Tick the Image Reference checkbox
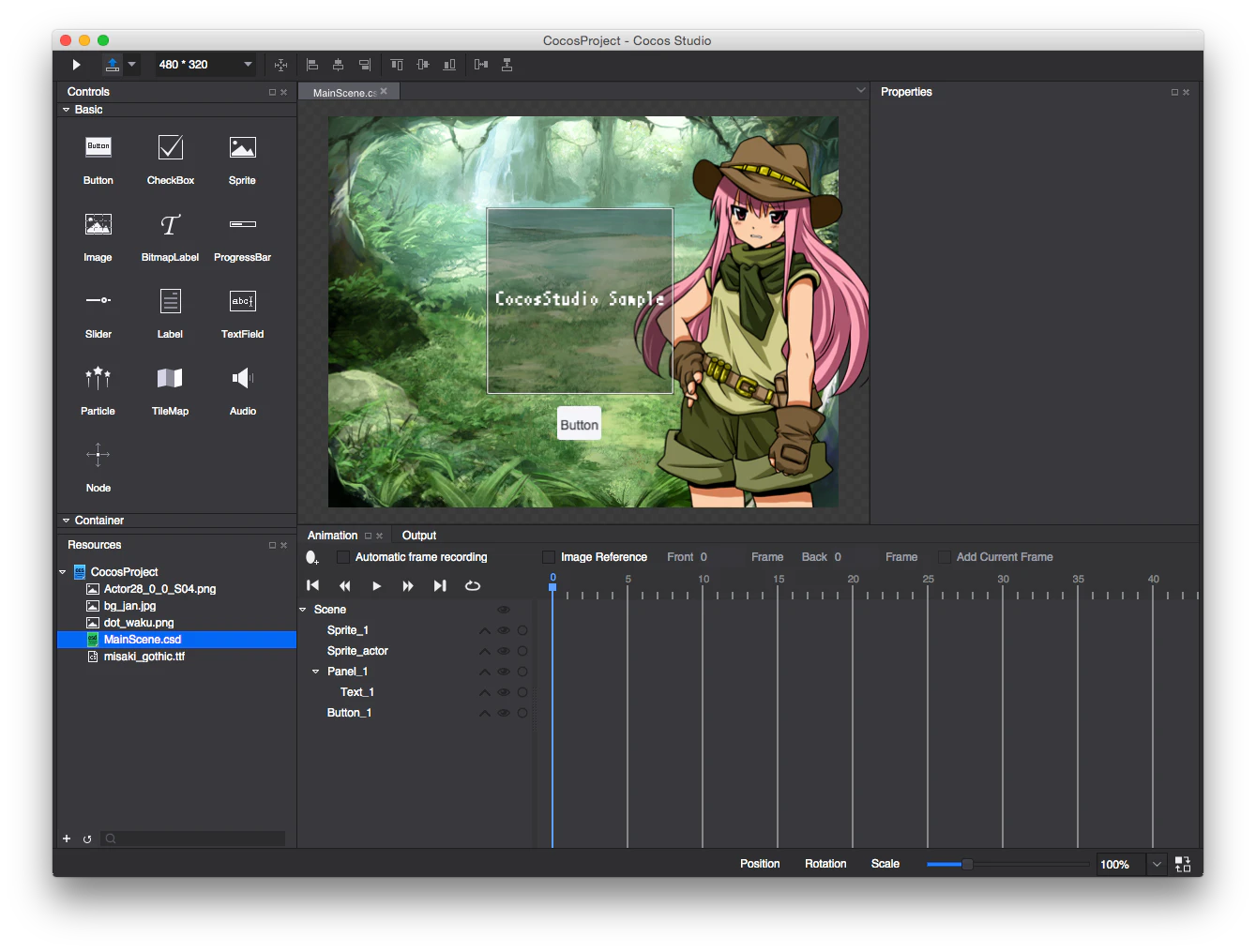Viewport: 1256px width, 952px height. click(549, 557)
